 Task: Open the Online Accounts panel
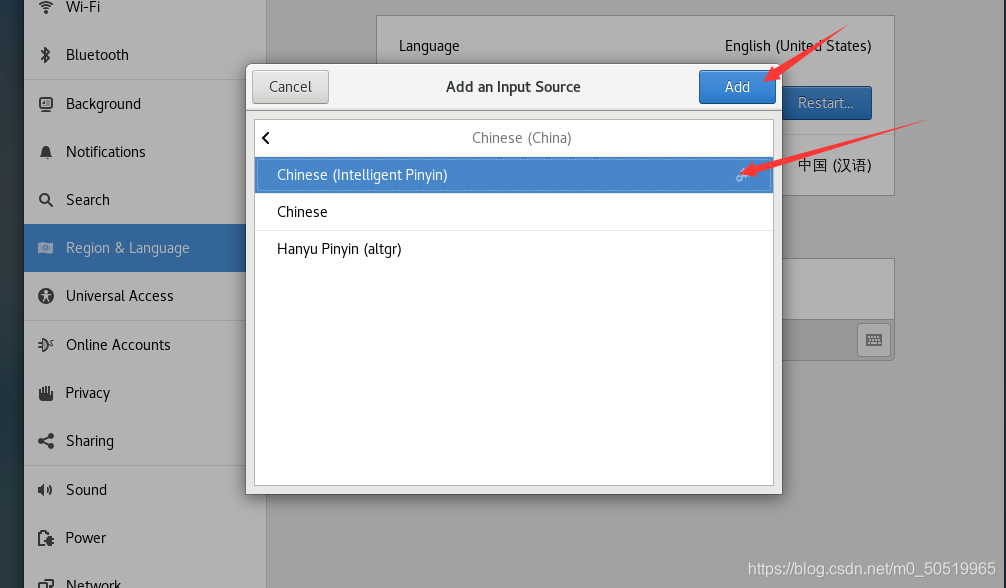pos(145,345)
